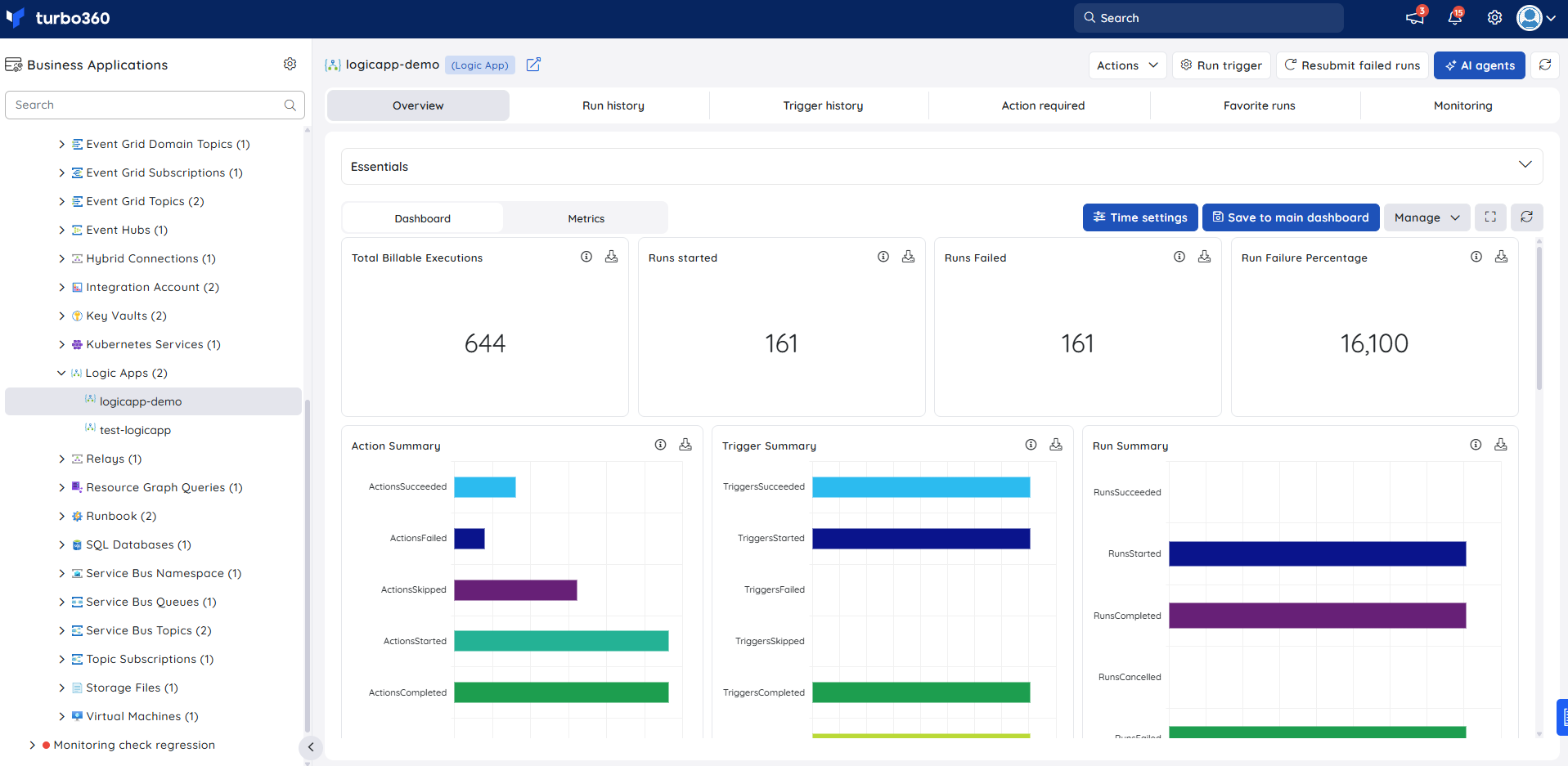This screenshot has height=766, width=1568.
Task: Click the Logic App type badge
Action: coord(480,65)
